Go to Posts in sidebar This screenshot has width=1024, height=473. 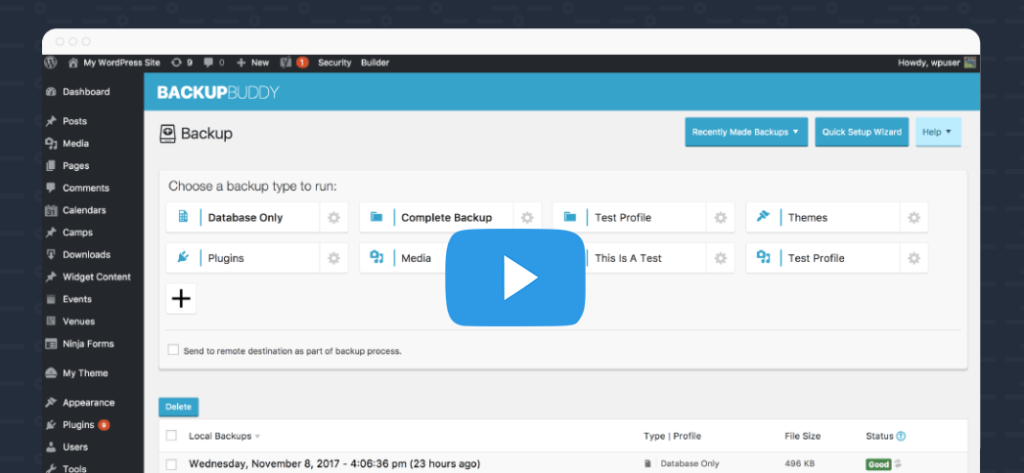pos(74,121)
